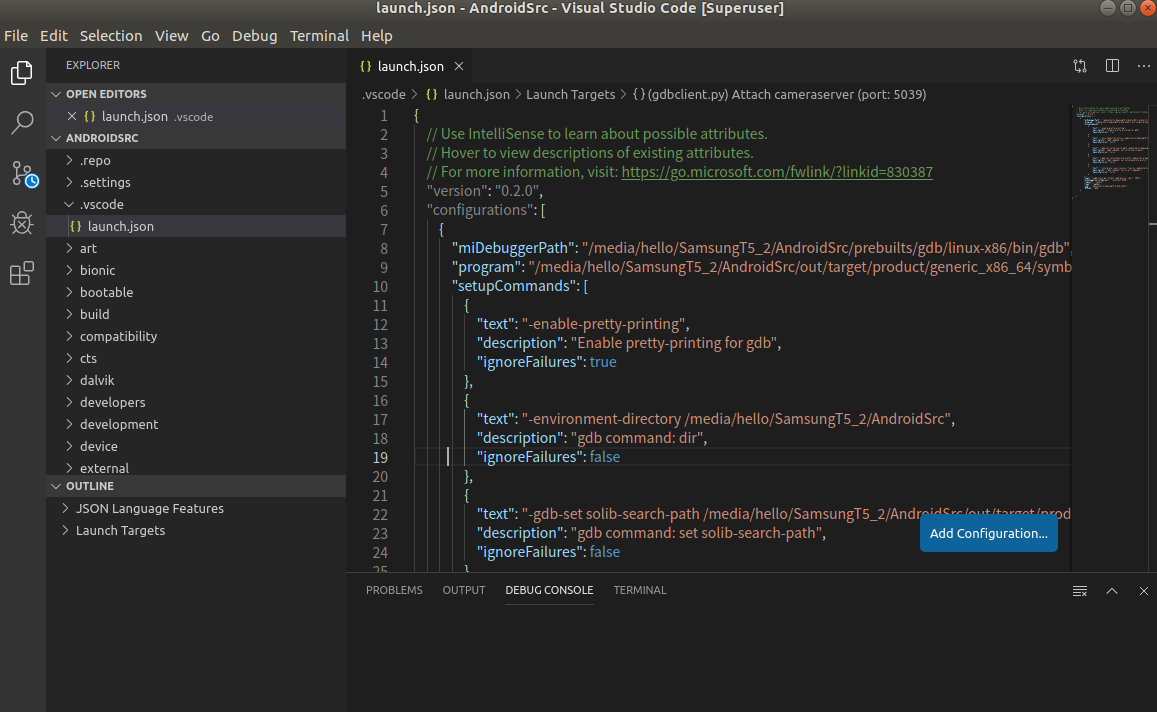Click the Open Changes compare icon
This screenshot has height=712, width=1157.
[1080, 66]
